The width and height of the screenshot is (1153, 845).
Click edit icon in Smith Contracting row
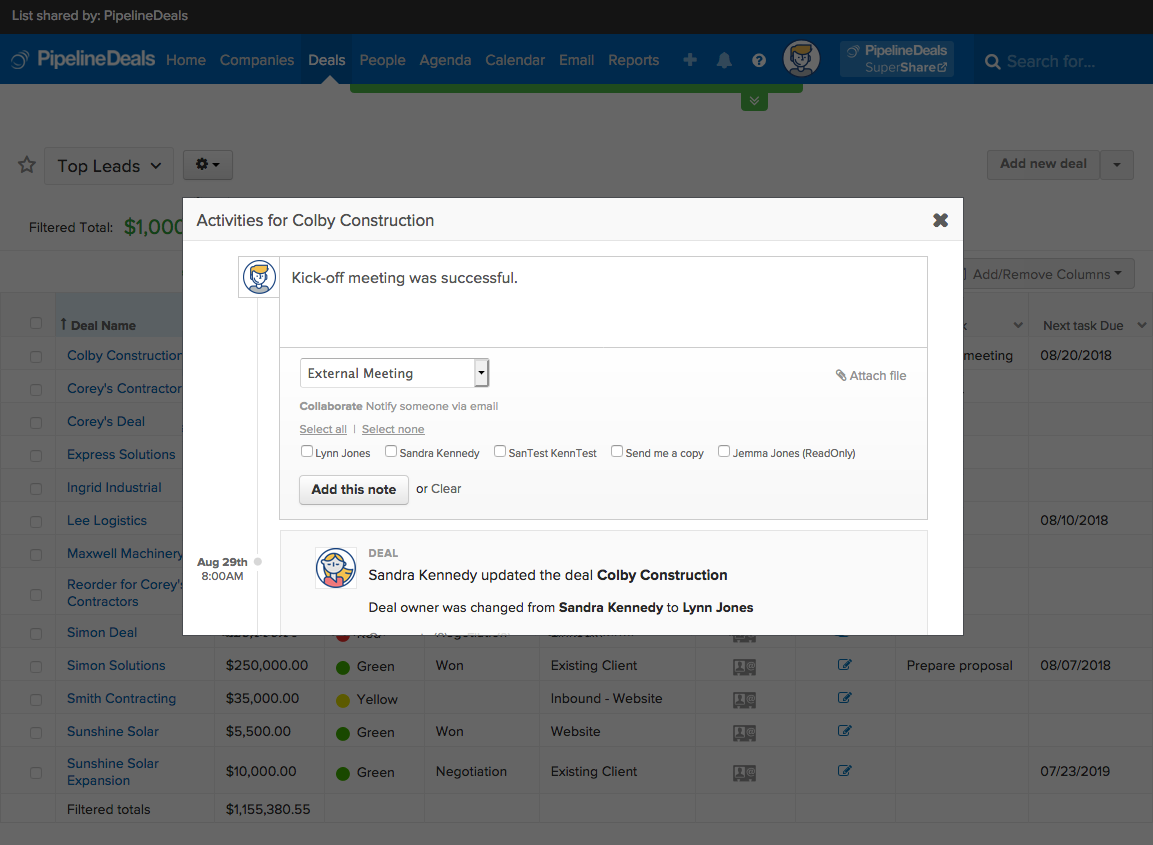point(844,698)
